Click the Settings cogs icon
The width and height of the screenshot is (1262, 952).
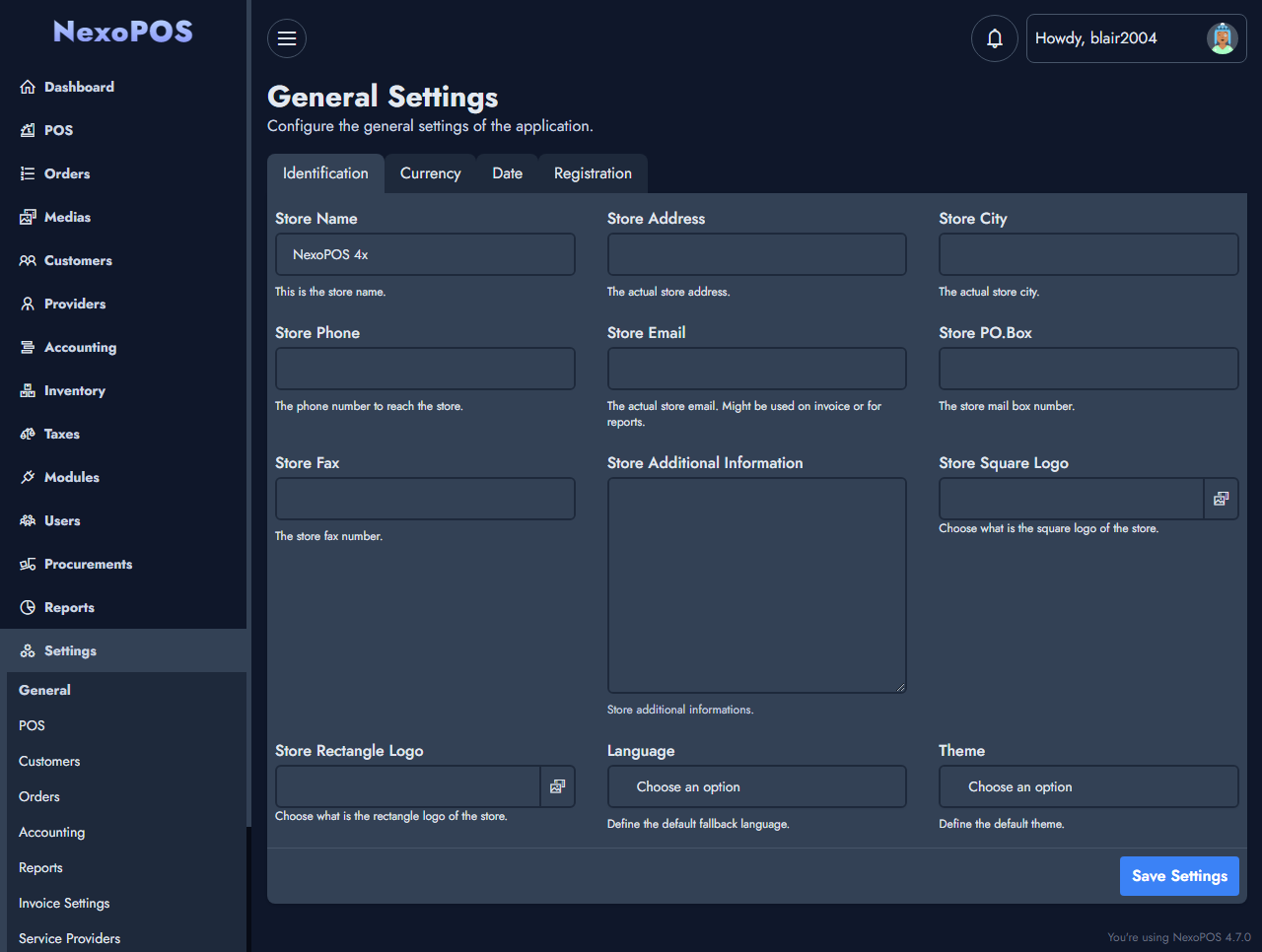(28, 650)
